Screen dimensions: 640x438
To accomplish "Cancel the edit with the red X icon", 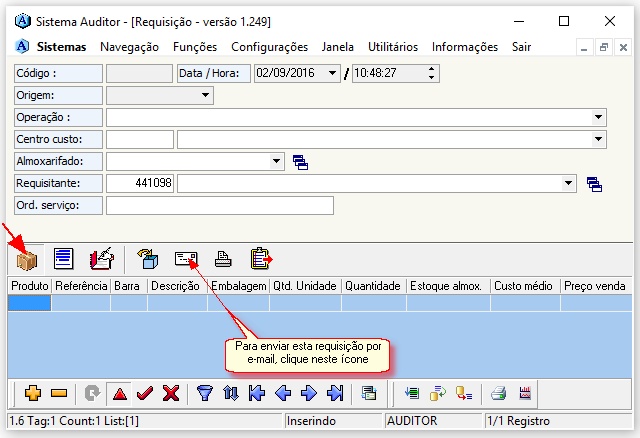I will tap(170, 393).
